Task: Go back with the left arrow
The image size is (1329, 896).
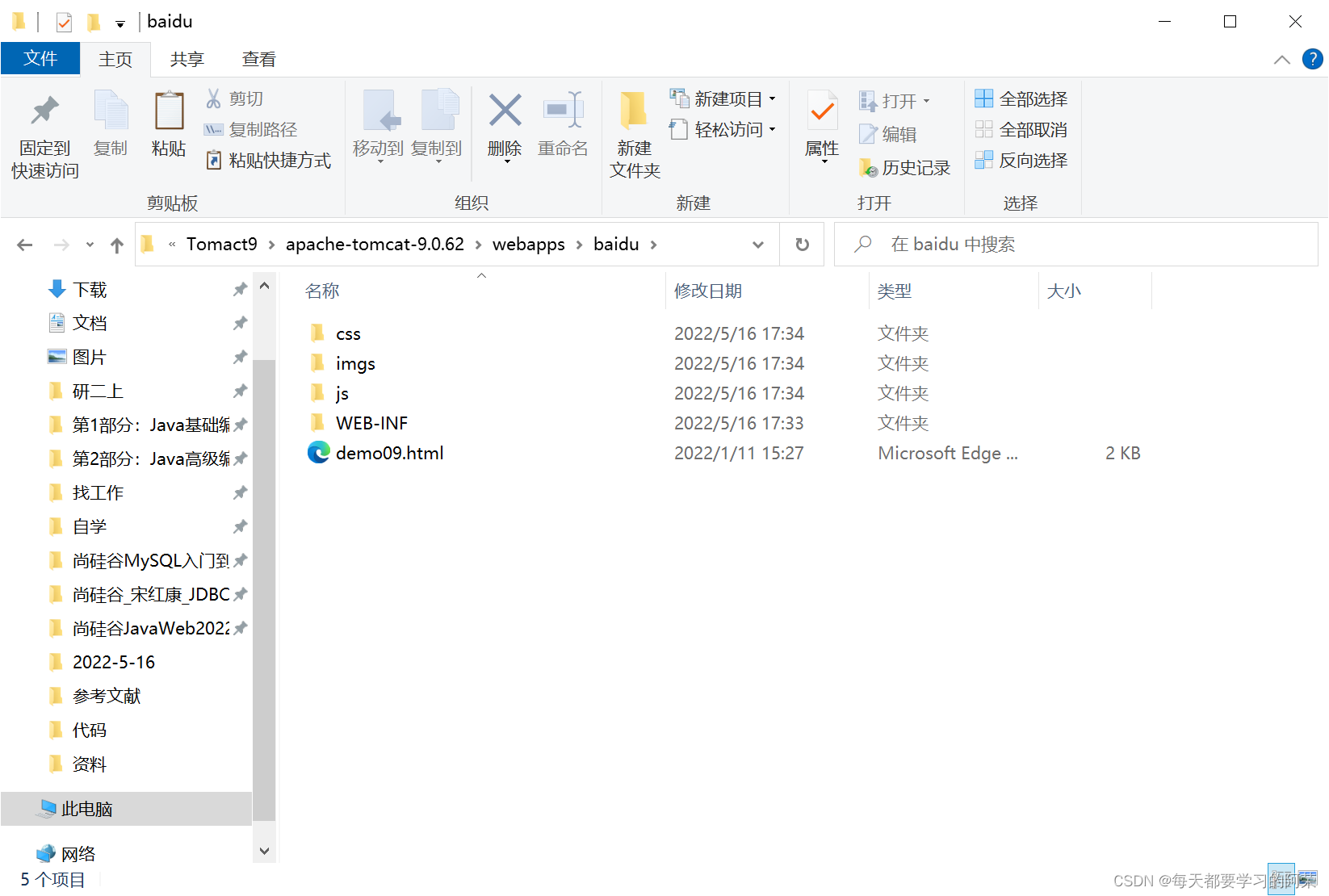Action: pyautogui.click(x=25, y=245)
